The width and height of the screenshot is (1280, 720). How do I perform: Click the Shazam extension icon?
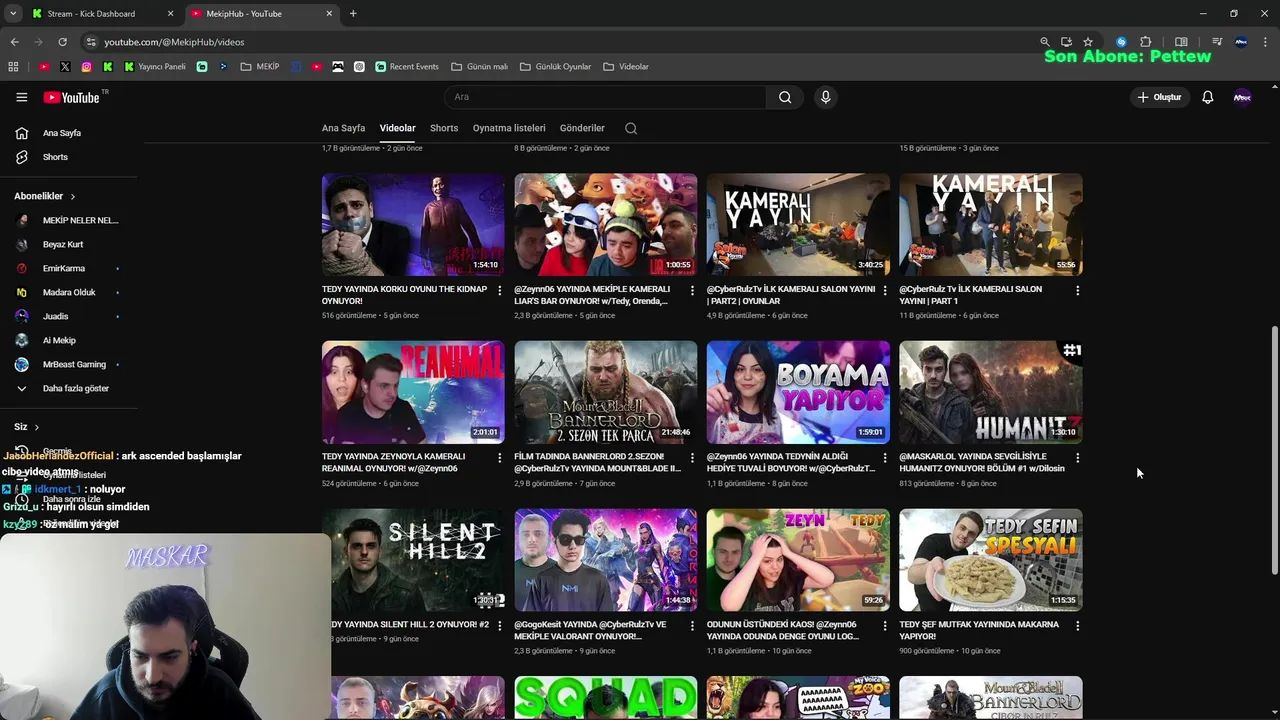point(1121,42)
